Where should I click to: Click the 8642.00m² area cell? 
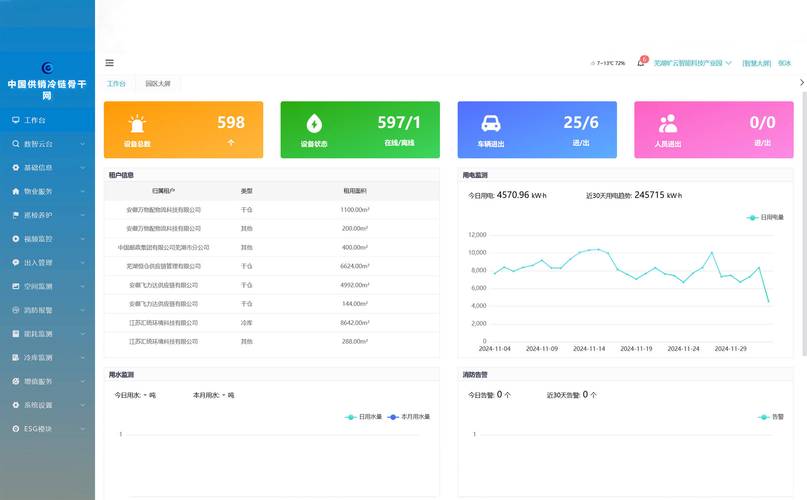[355, 322]
